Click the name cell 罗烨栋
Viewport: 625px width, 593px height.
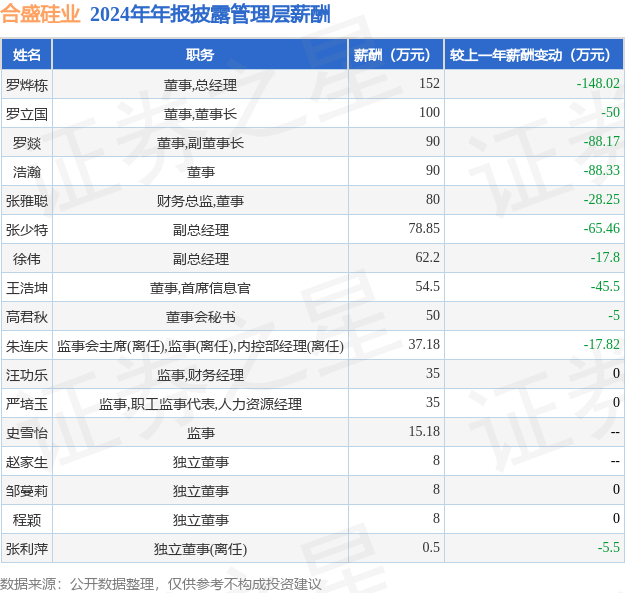click(27, 85)
